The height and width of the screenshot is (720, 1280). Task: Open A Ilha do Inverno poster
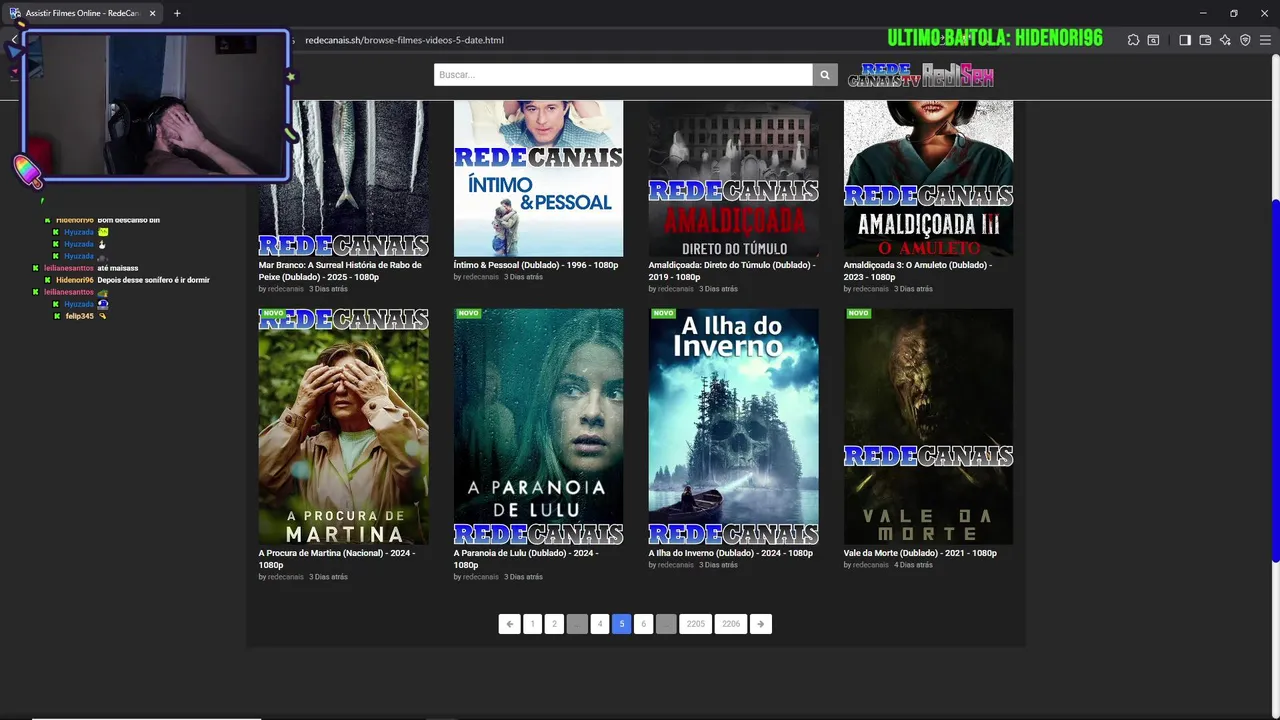733,426
